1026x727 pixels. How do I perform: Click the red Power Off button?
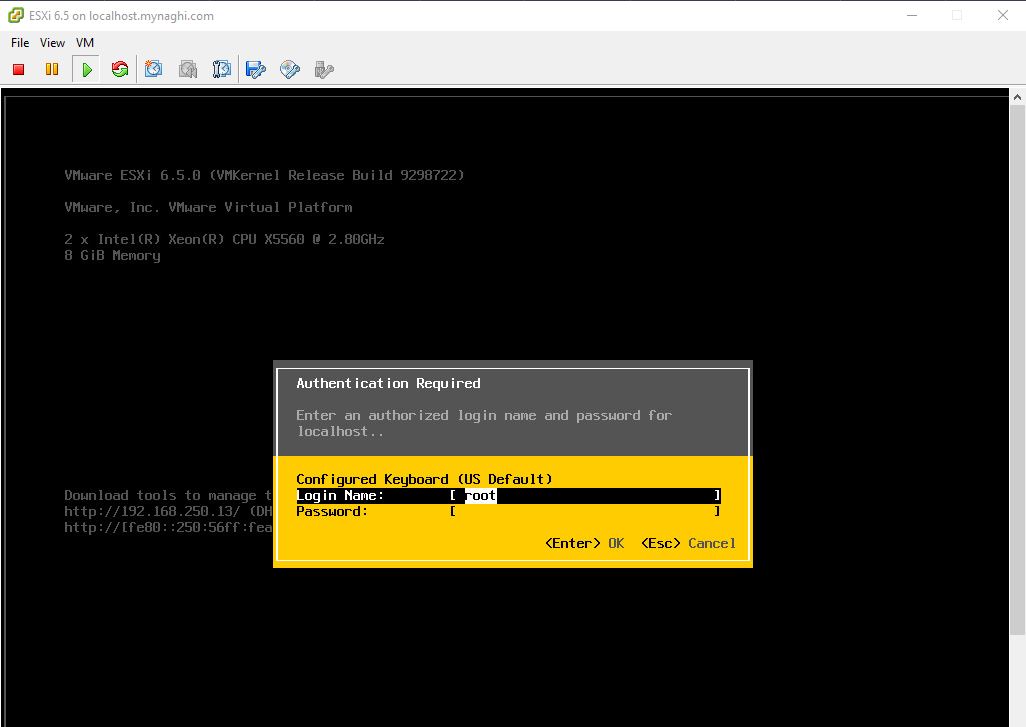tap(18, 69)
